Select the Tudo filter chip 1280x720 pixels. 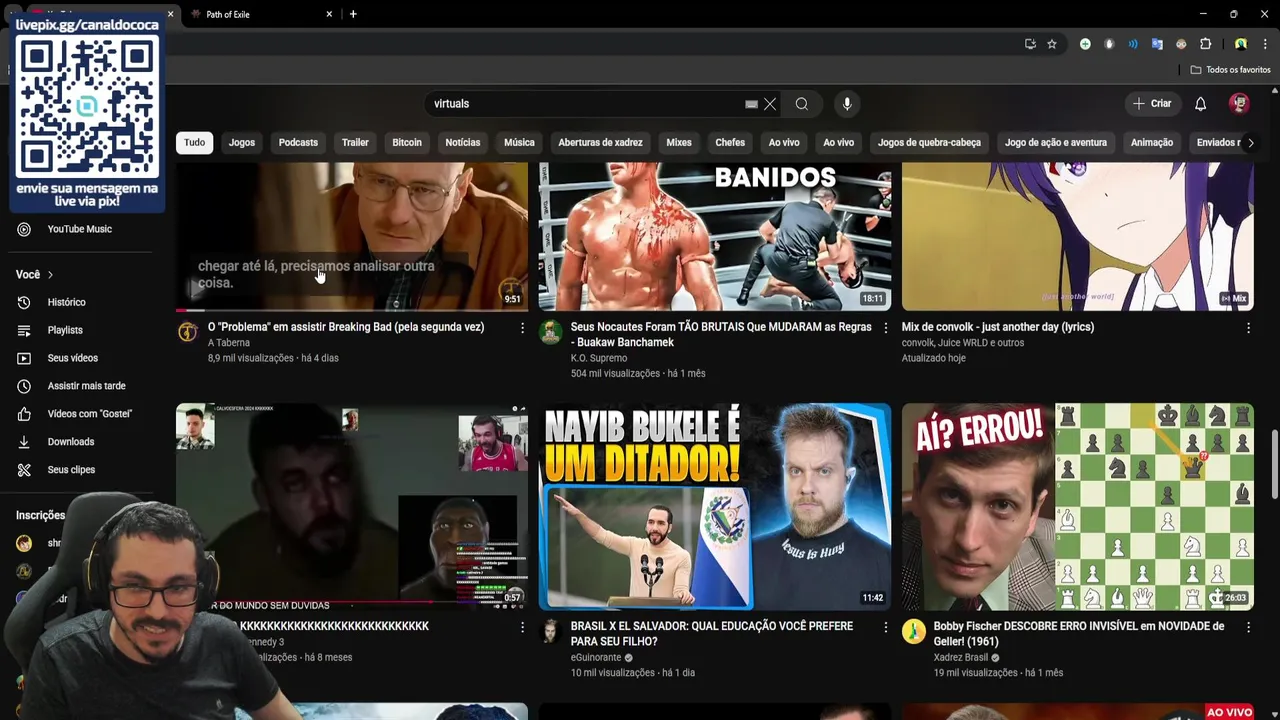coord(194,142)
